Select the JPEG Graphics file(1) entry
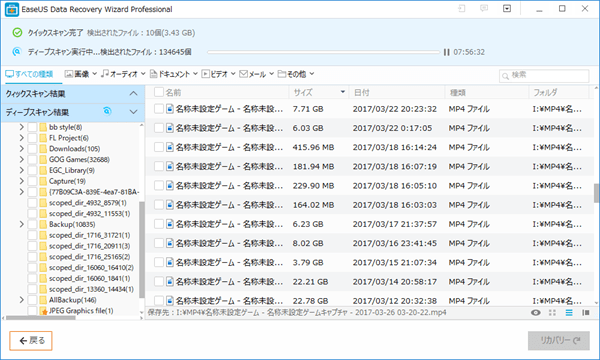Viewport: 600px width, 360px height. [x=81, y=311]
